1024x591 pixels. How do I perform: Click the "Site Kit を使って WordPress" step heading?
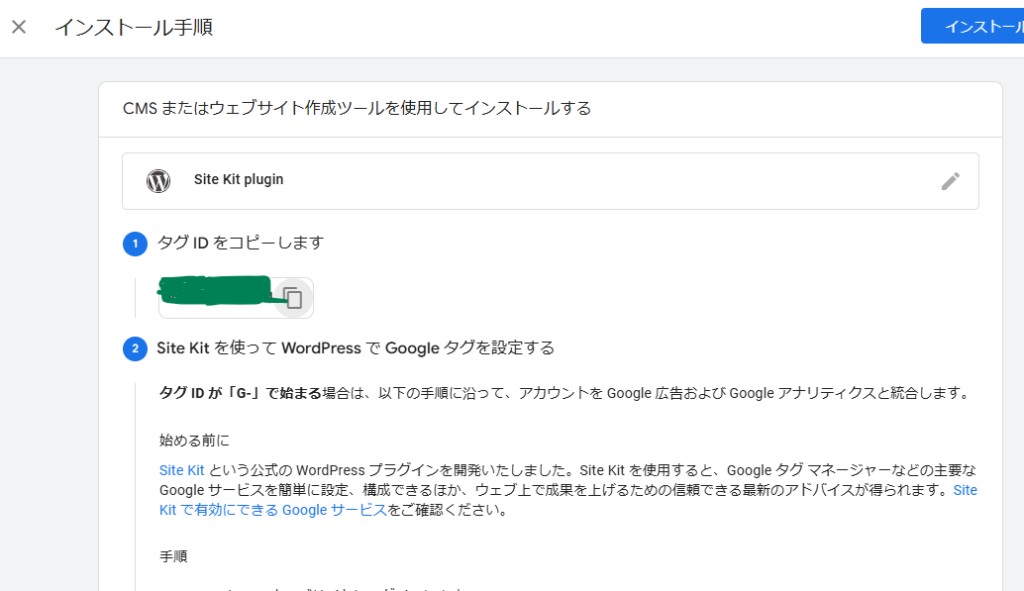pos(355,348)
